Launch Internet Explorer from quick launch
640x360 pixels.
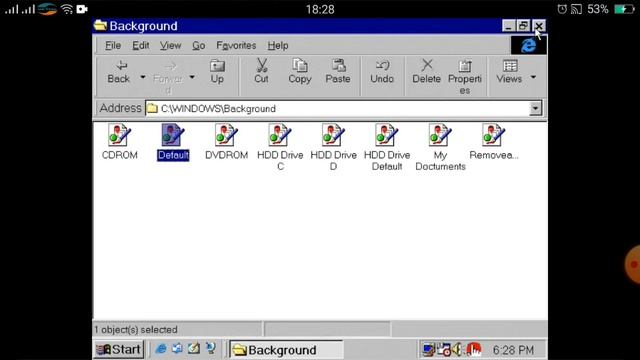coord(161,349)
